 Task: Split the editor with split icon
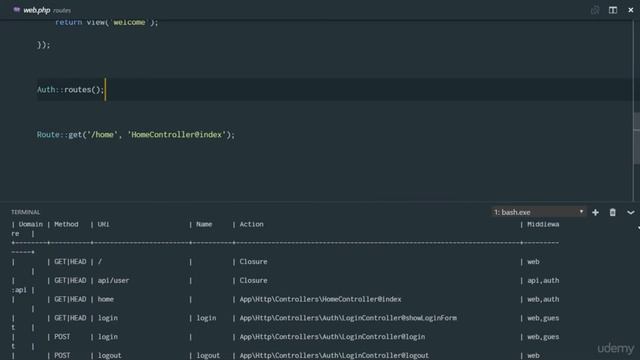pos(613,10)
